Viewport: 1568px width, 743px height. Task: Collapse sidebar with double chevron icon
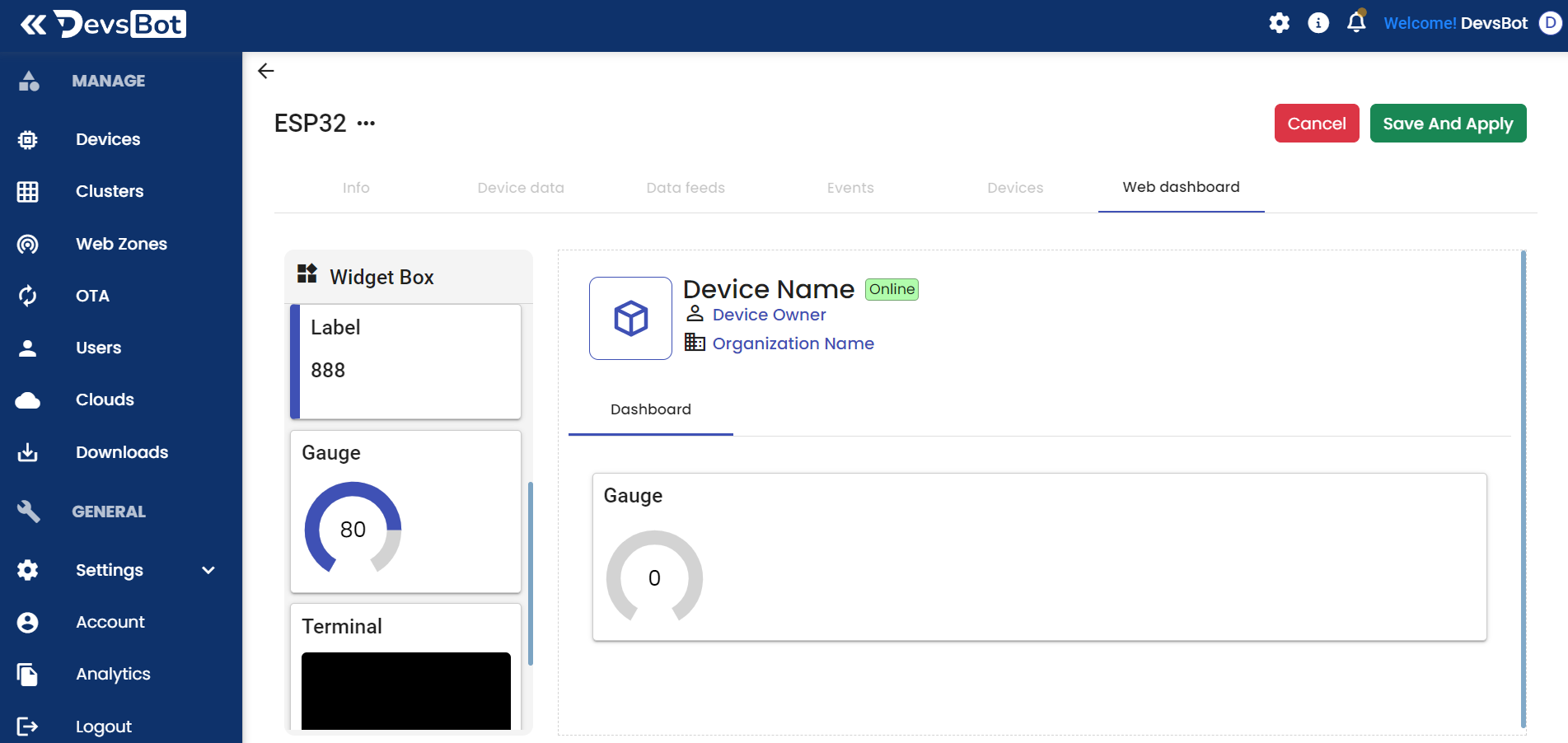(x=33, y=25)
